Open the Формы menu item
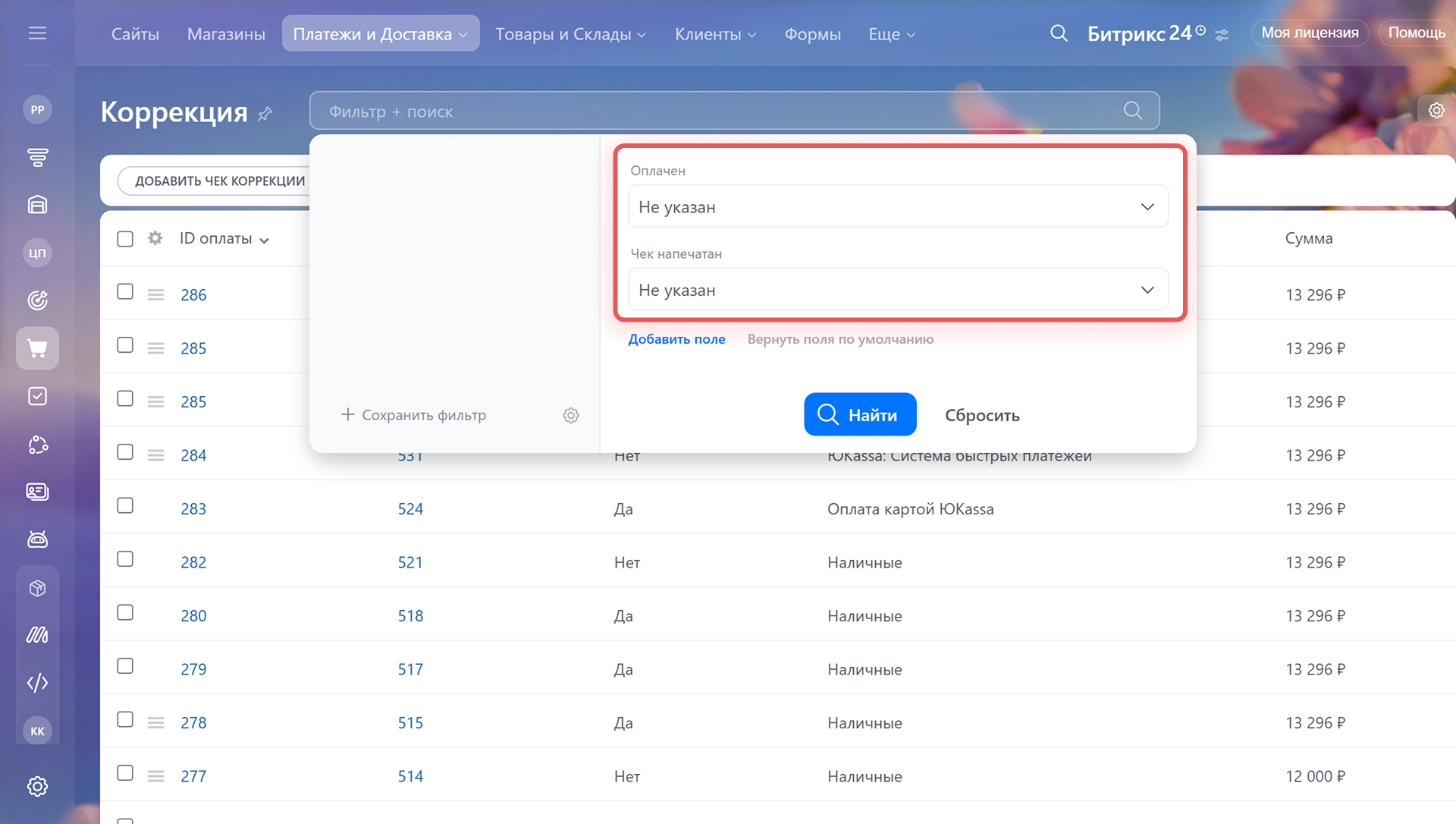1456x824 pixels. [x=812, y=34]
